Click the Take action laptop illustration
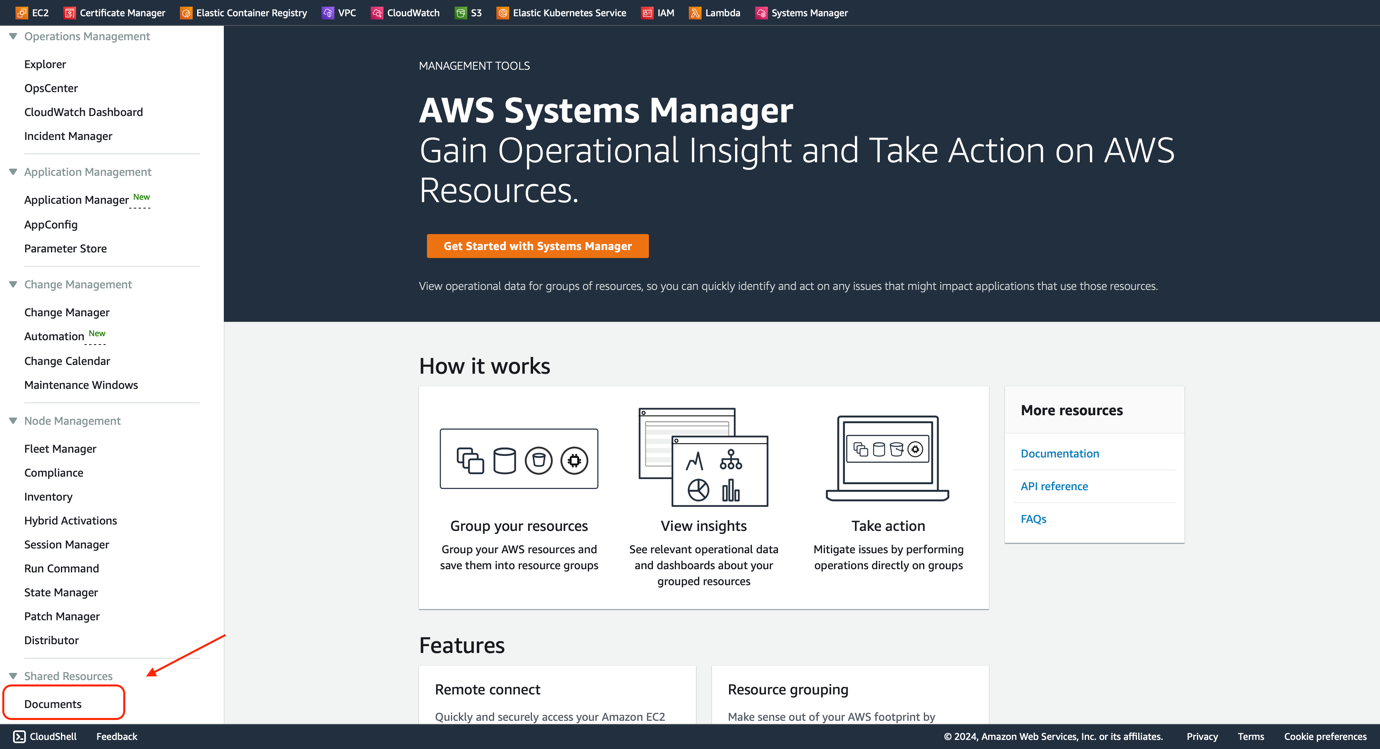Screen dimensions: 1380x749 tap(888, 459)
